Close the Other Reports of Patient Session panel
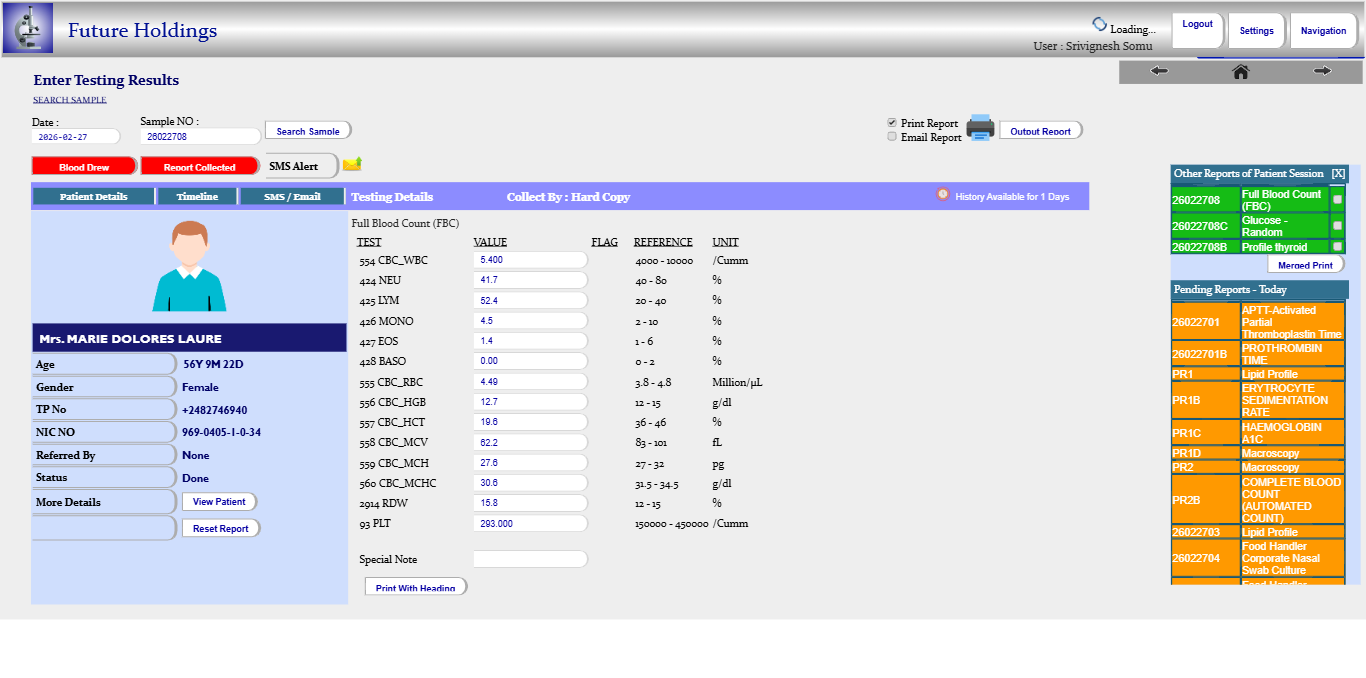Viewport: 1366px width, 678px height. tap(1338, 174)
